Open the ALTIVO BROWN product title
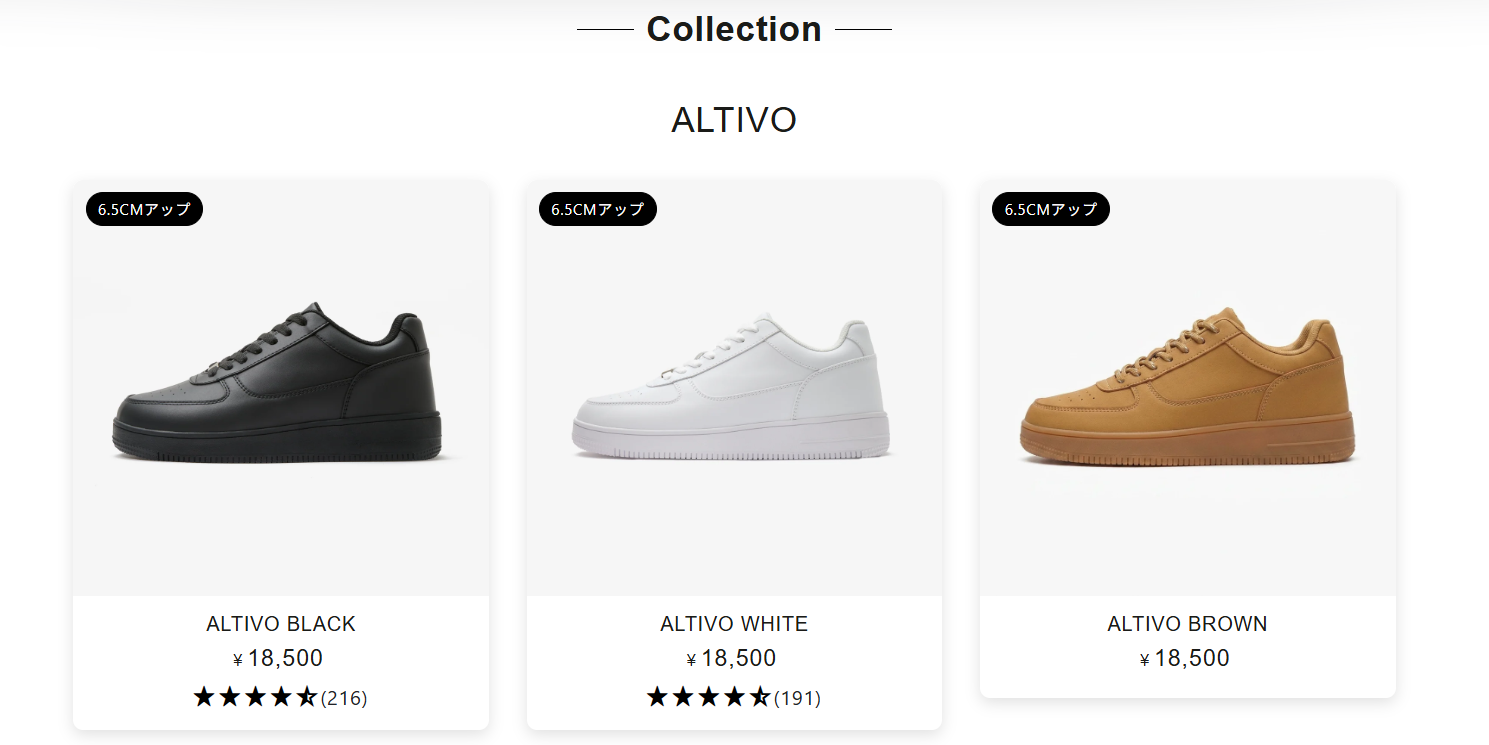Viewport: 1489px width, 745px height. [x=1187, y=624]
